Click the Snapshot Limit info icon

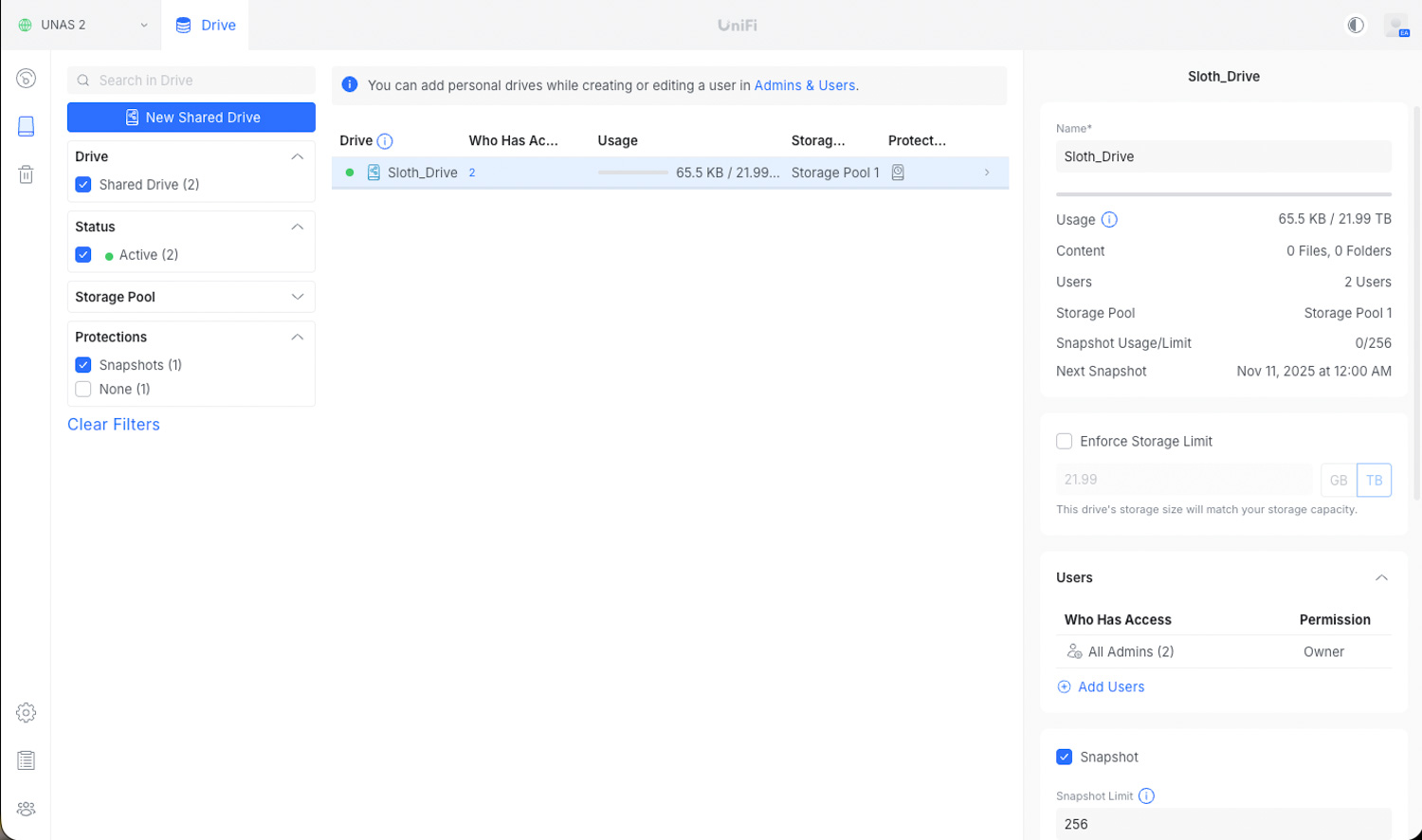click(x=1146, y=796)
